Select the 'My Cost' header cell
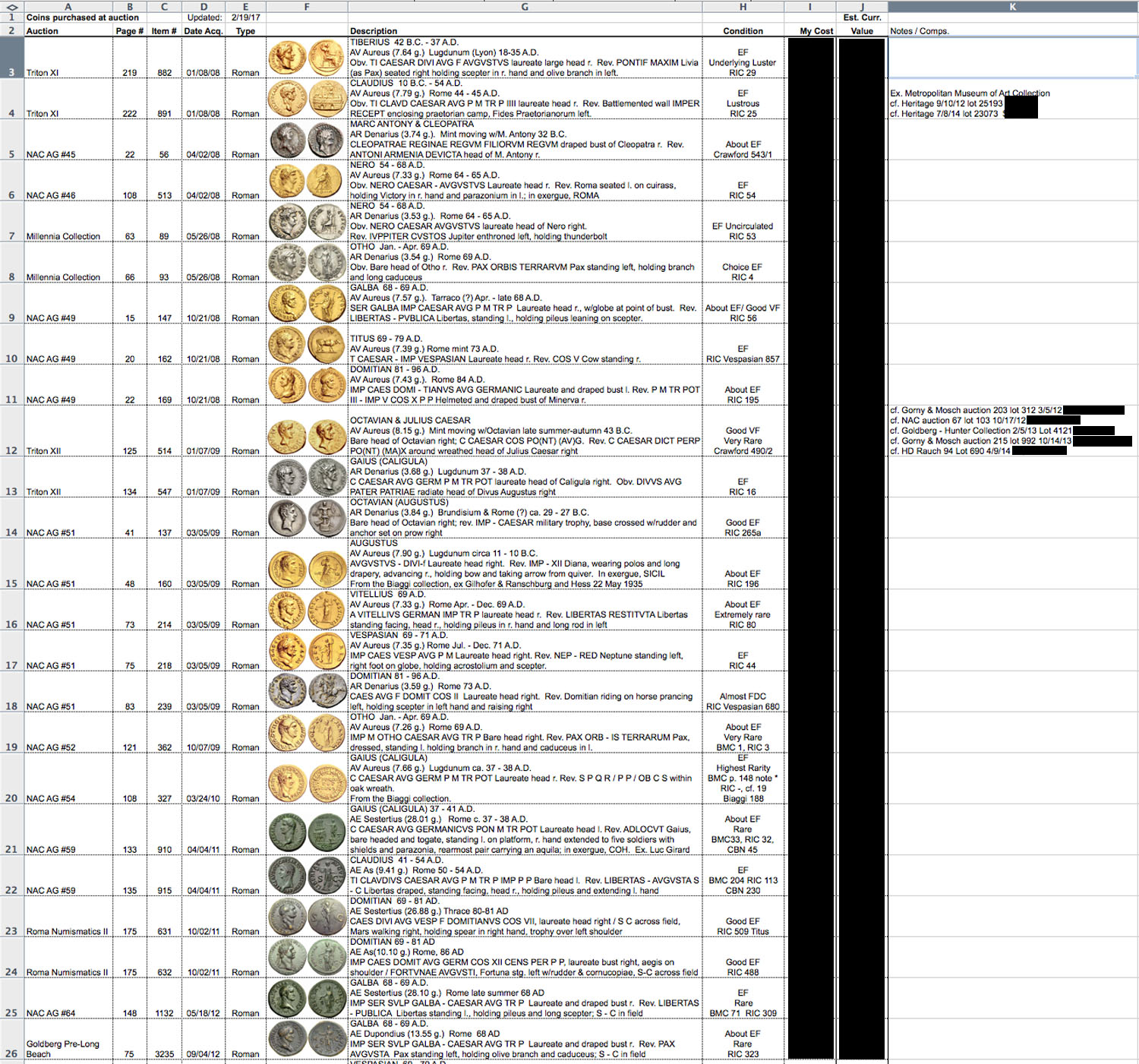This screenshot has height=1064, width=1139. [816, 31]
